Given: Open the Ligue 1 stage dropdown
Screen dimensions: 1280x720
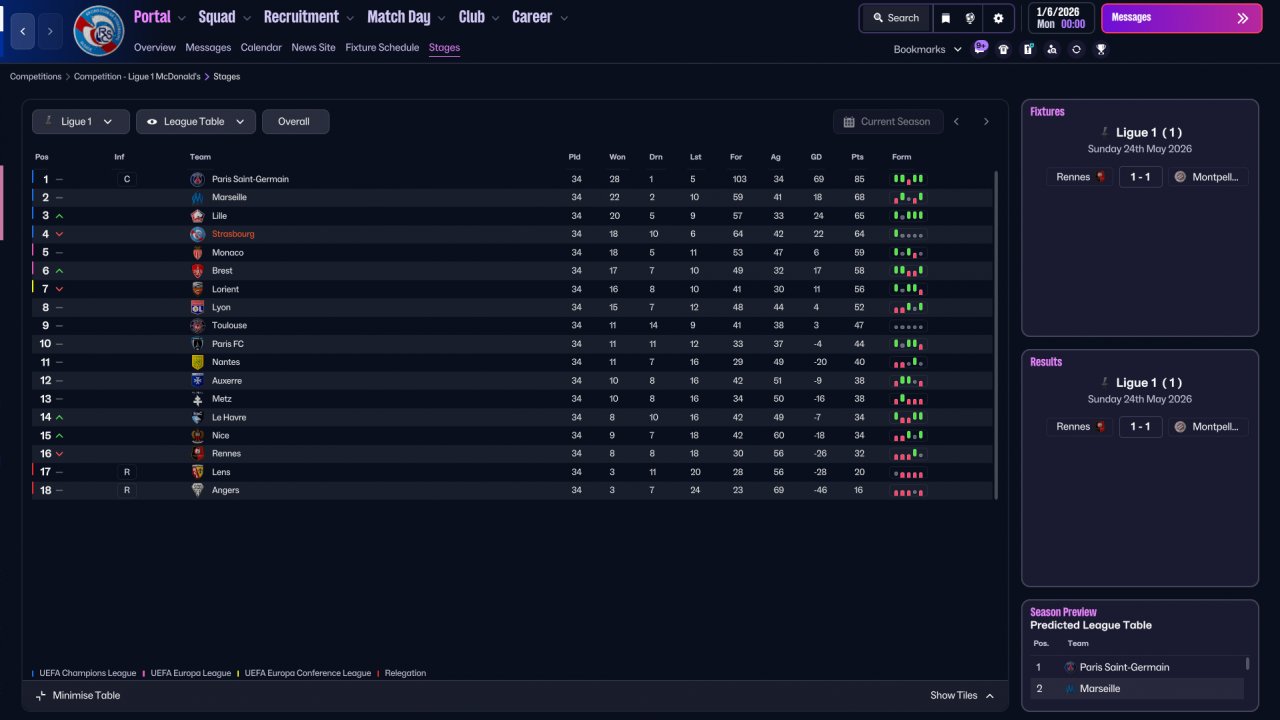Looking at the screenshot, I should [x=81, y=122].
